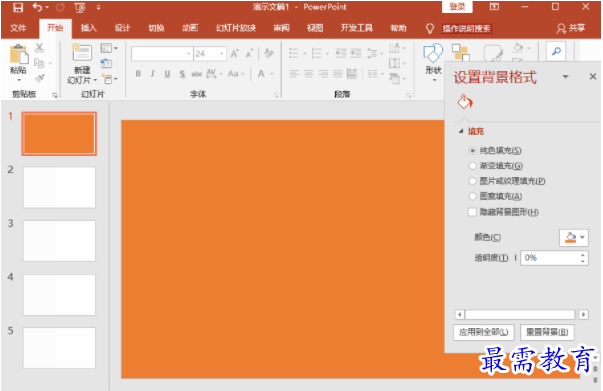This screenshot has height=391, width=603.
Task: Open font color A dropdown arrow
Action: coord(272,73)
